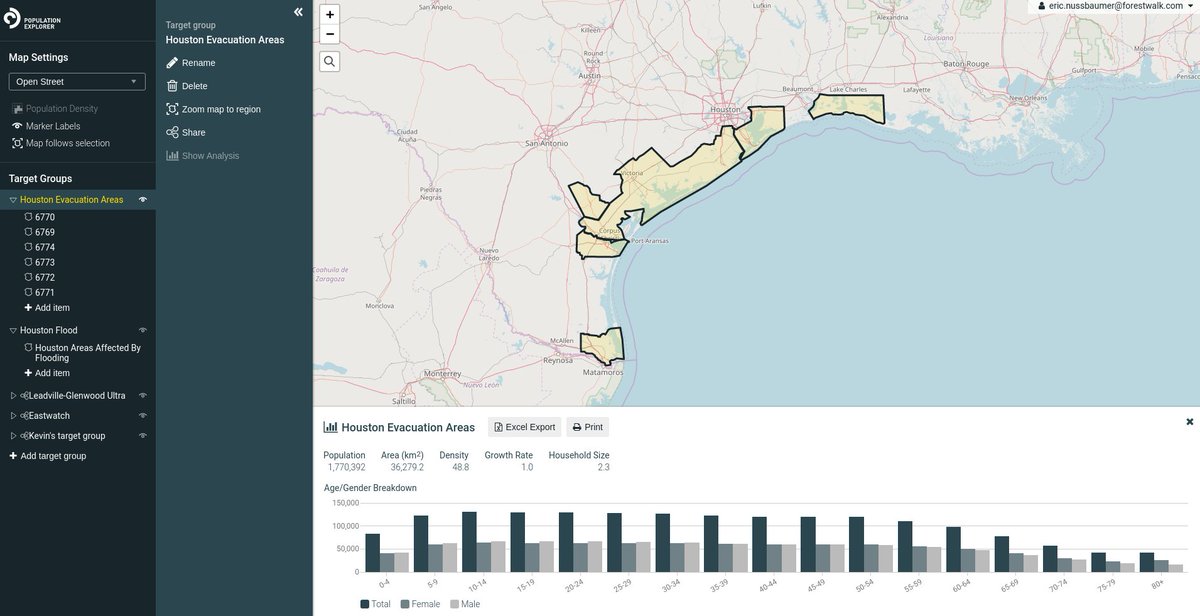Zoom in on the map
The width and height of the screenshot is (1200, 616).
pos(330,14)
